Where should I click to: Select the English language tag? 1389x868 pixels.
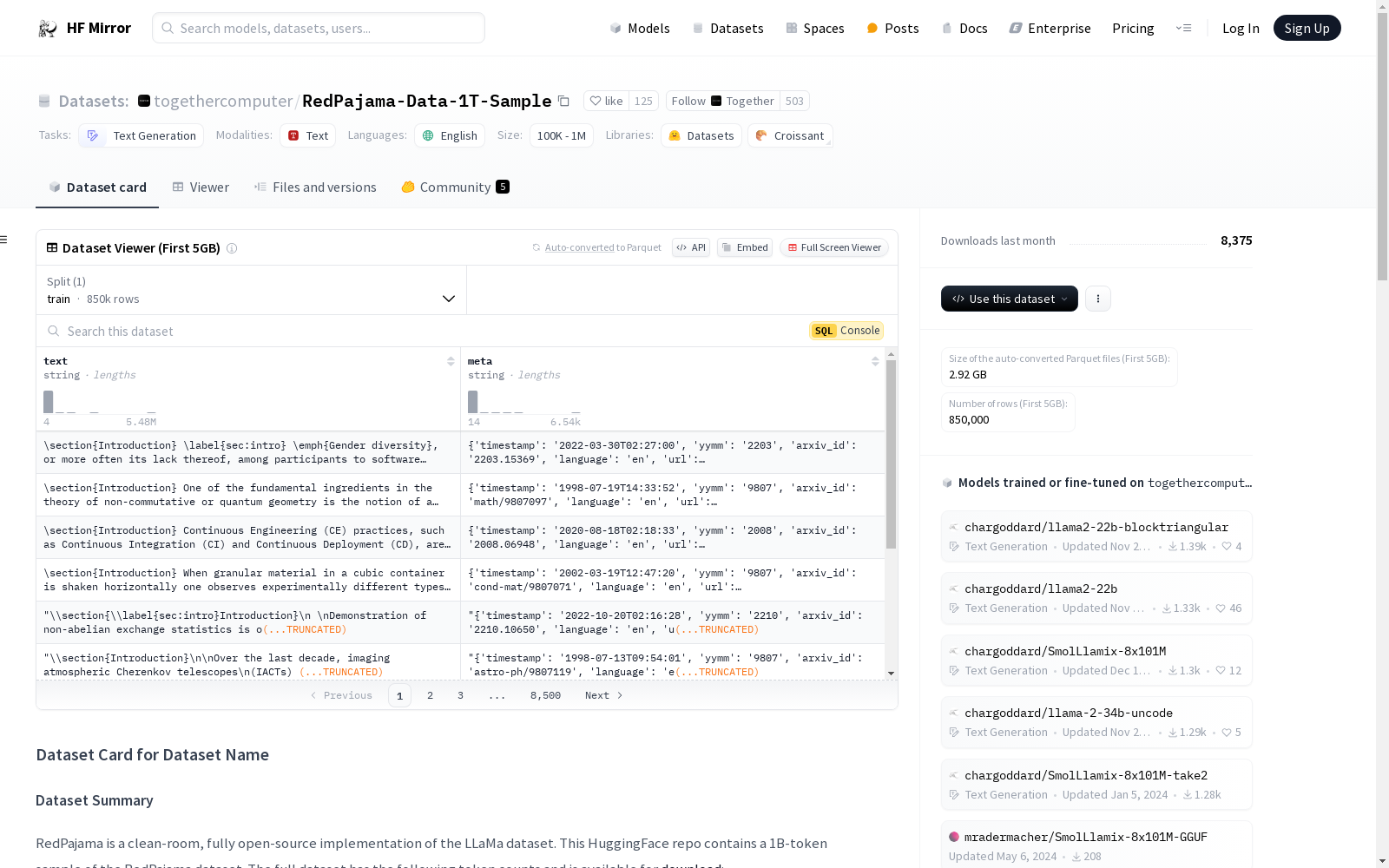click(450, 135)
